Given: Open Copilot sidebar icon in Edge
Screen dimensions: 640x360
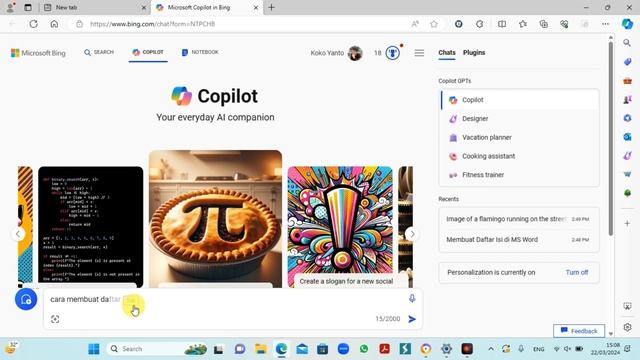Looking at the screenshot, I should [627, 24].
